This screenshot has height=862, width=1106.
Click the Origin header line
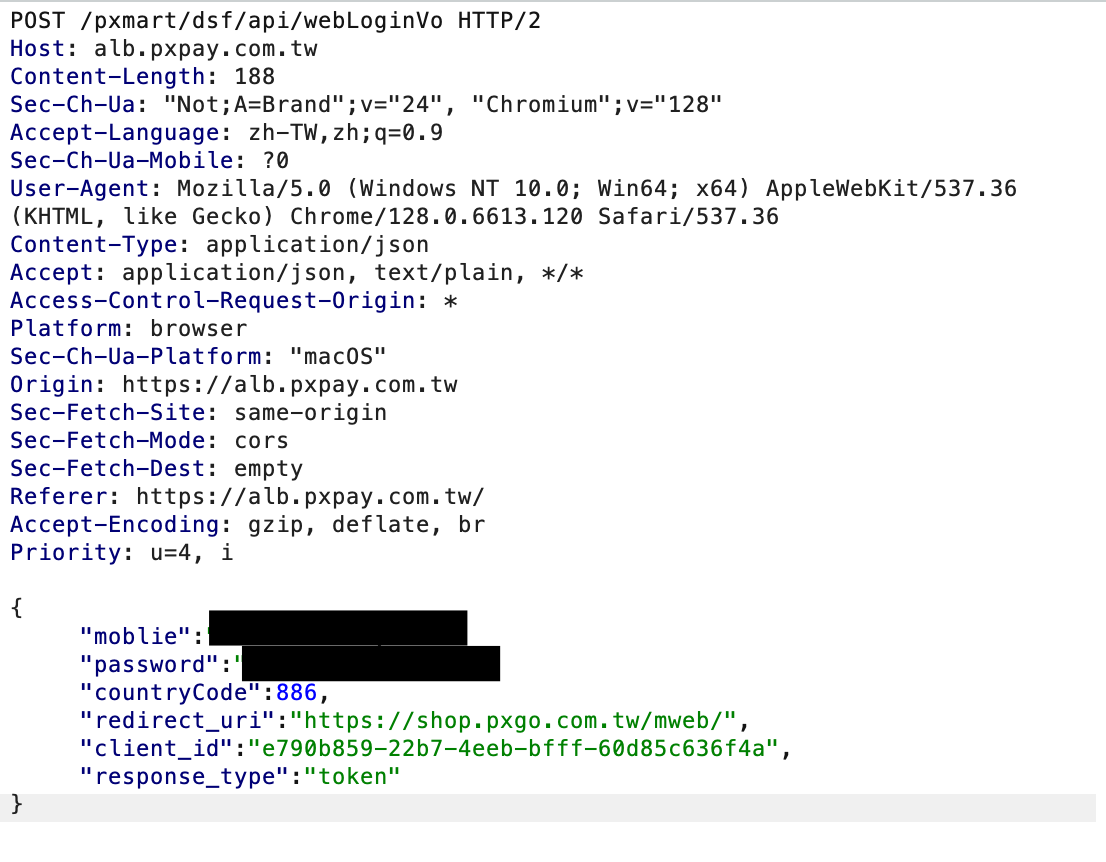click(233, 384)
